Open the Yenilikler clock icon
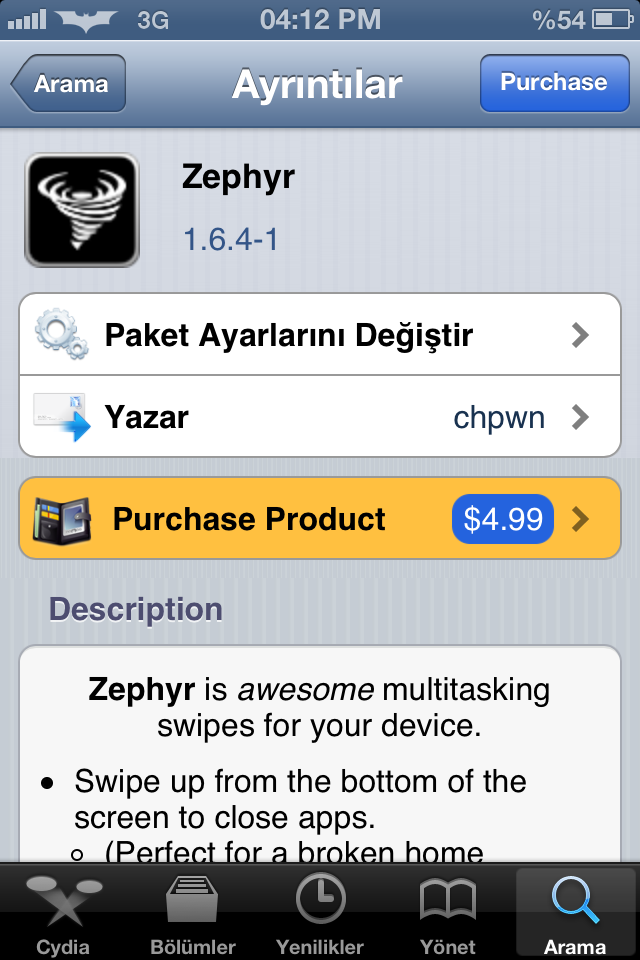Screen dimensions: 640x960 [x=320, y=898]
